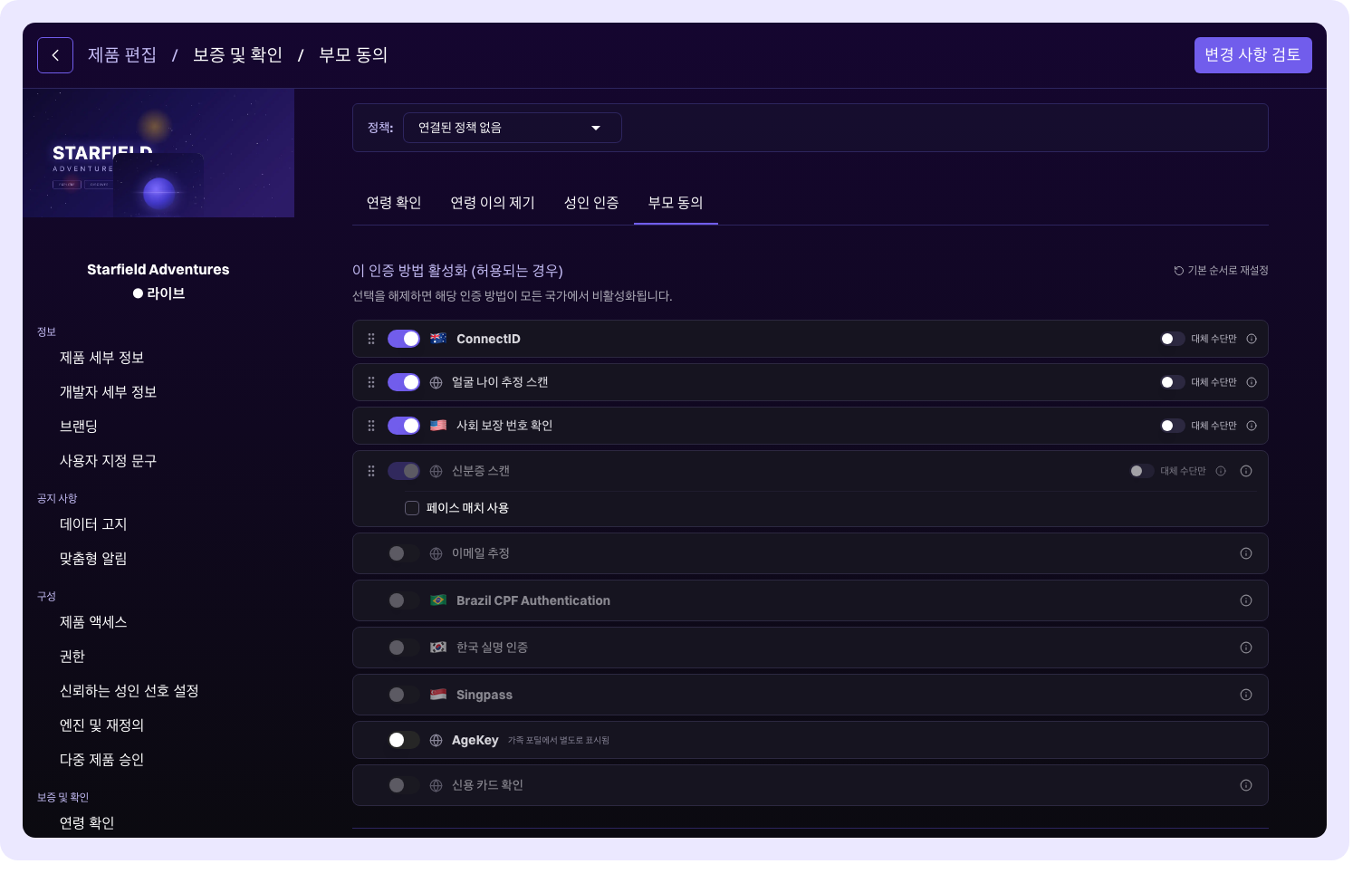Viewport: 1372px width, 883px height.
Task: Click info icon on 한국 실명 인증 row
Action: point(1246,648)
